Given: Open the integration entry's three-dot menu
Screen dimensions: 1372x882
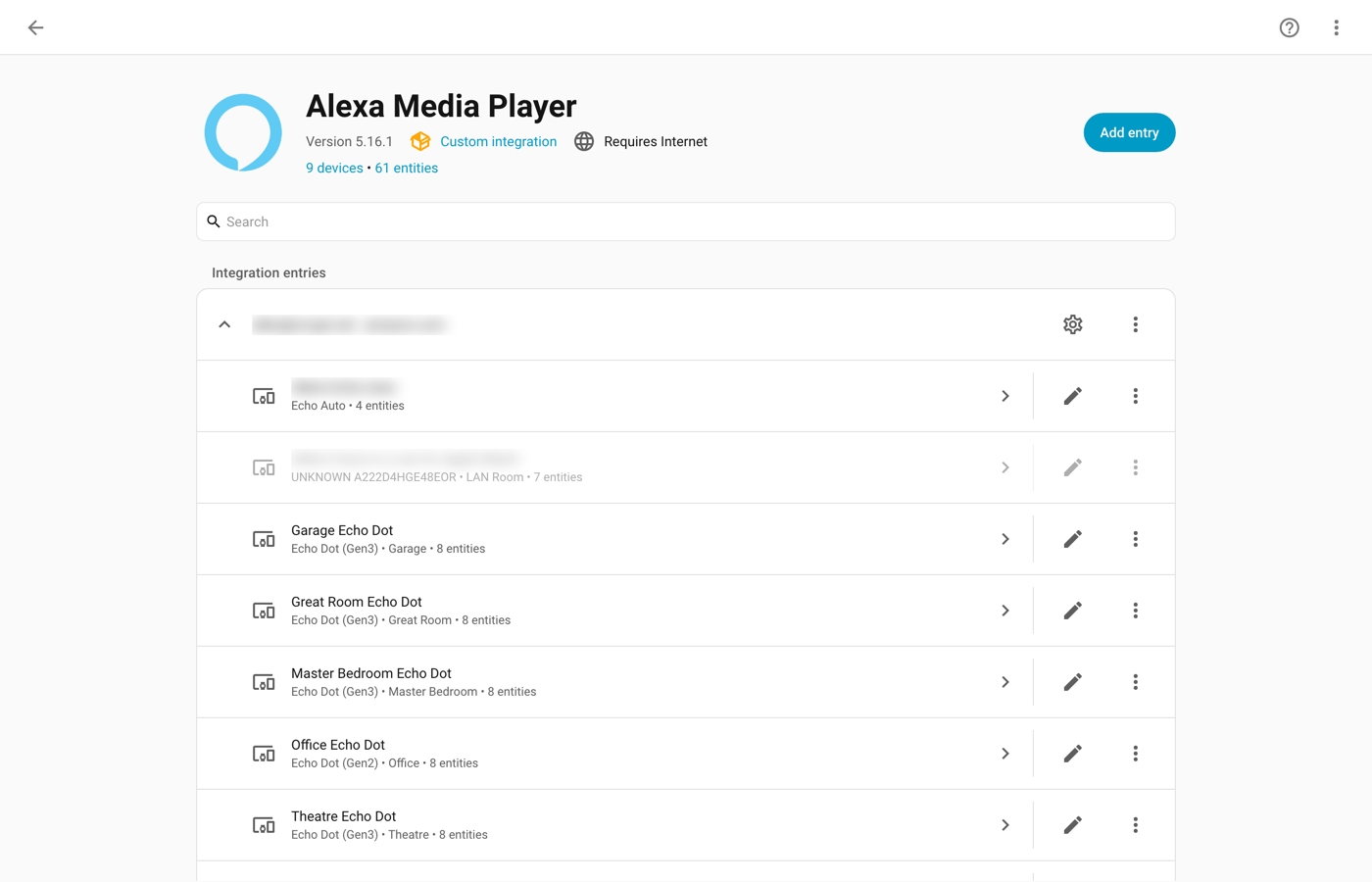Looking at the screenshot, I should click(x=1136, y=324).
